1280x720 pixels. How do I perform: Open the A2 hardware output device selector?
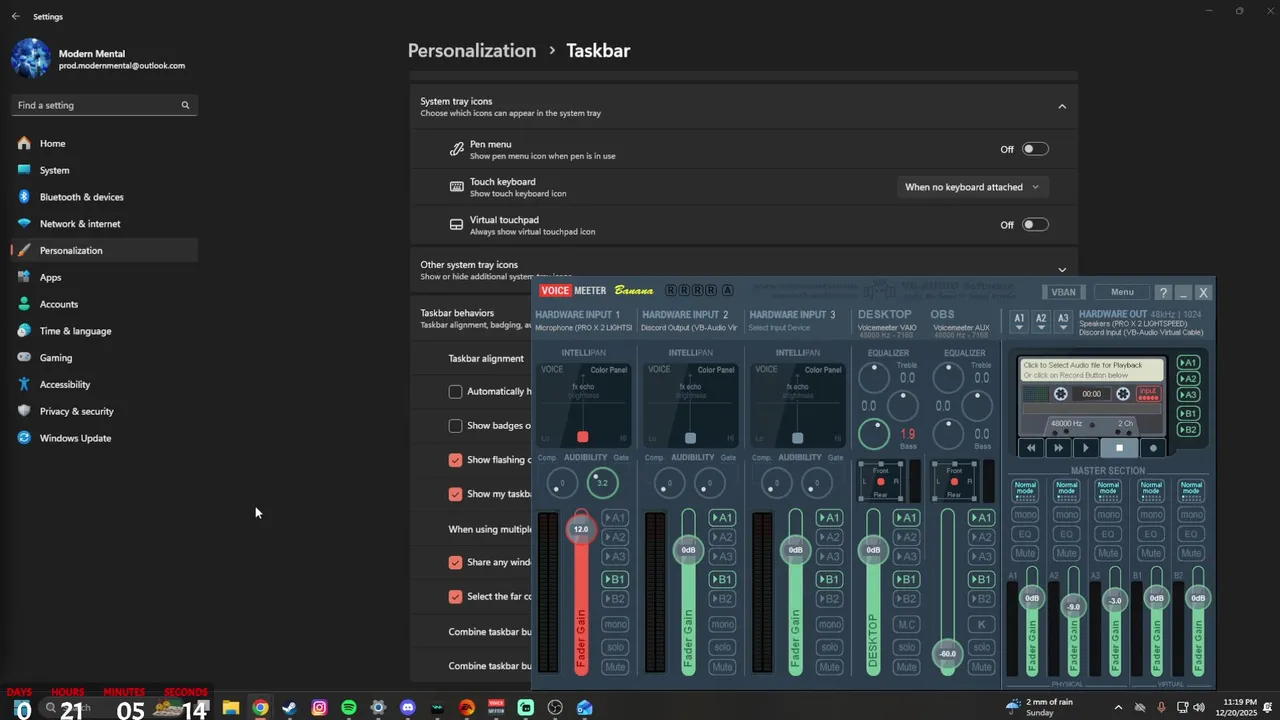click(x=1041, y=321)
